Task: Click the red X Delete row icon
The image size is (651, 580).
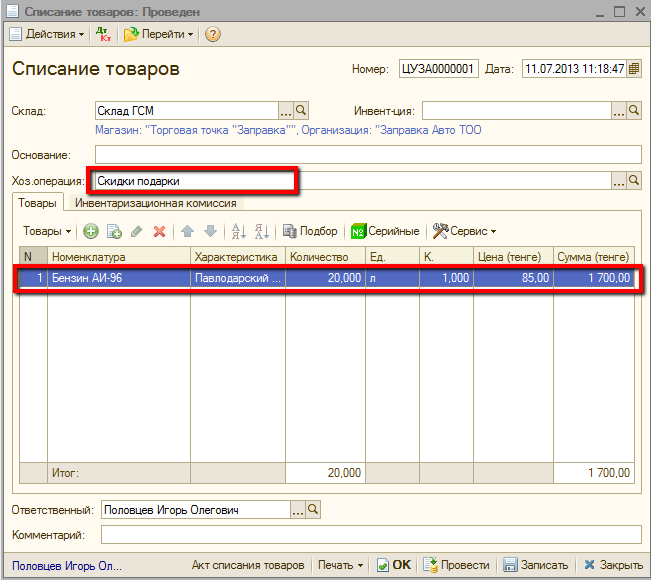Action: [x=158, y=231]
